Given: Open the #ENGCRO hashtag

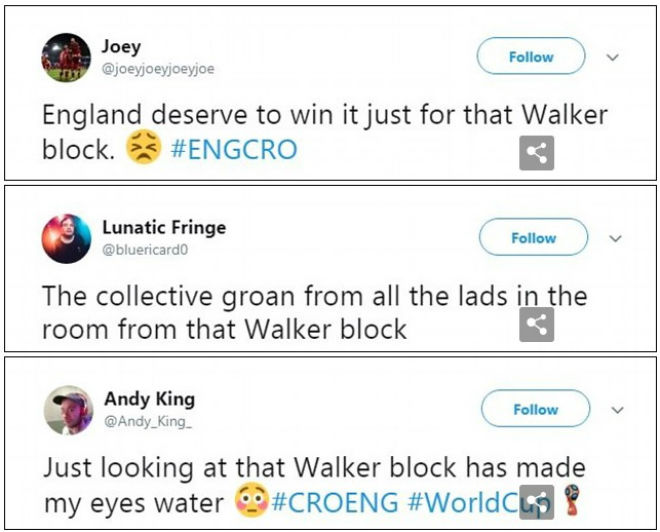Looking at the screenshot, I should [234, 150].
